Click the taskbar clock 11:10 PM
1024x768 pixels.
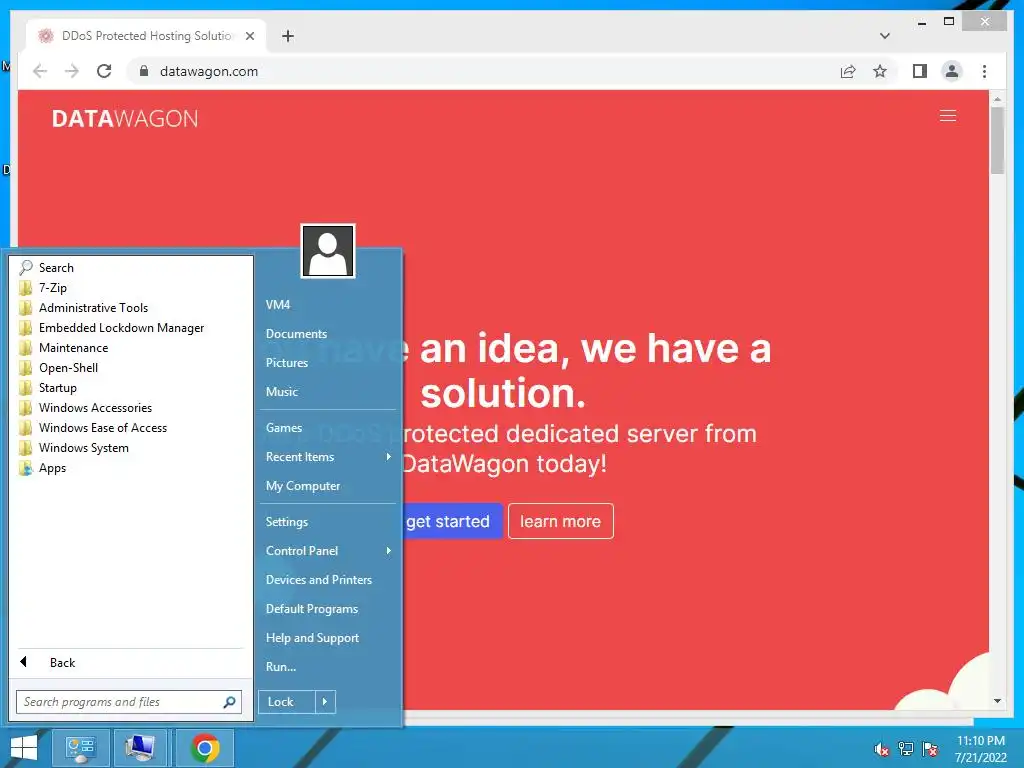[x=980, y=741]
